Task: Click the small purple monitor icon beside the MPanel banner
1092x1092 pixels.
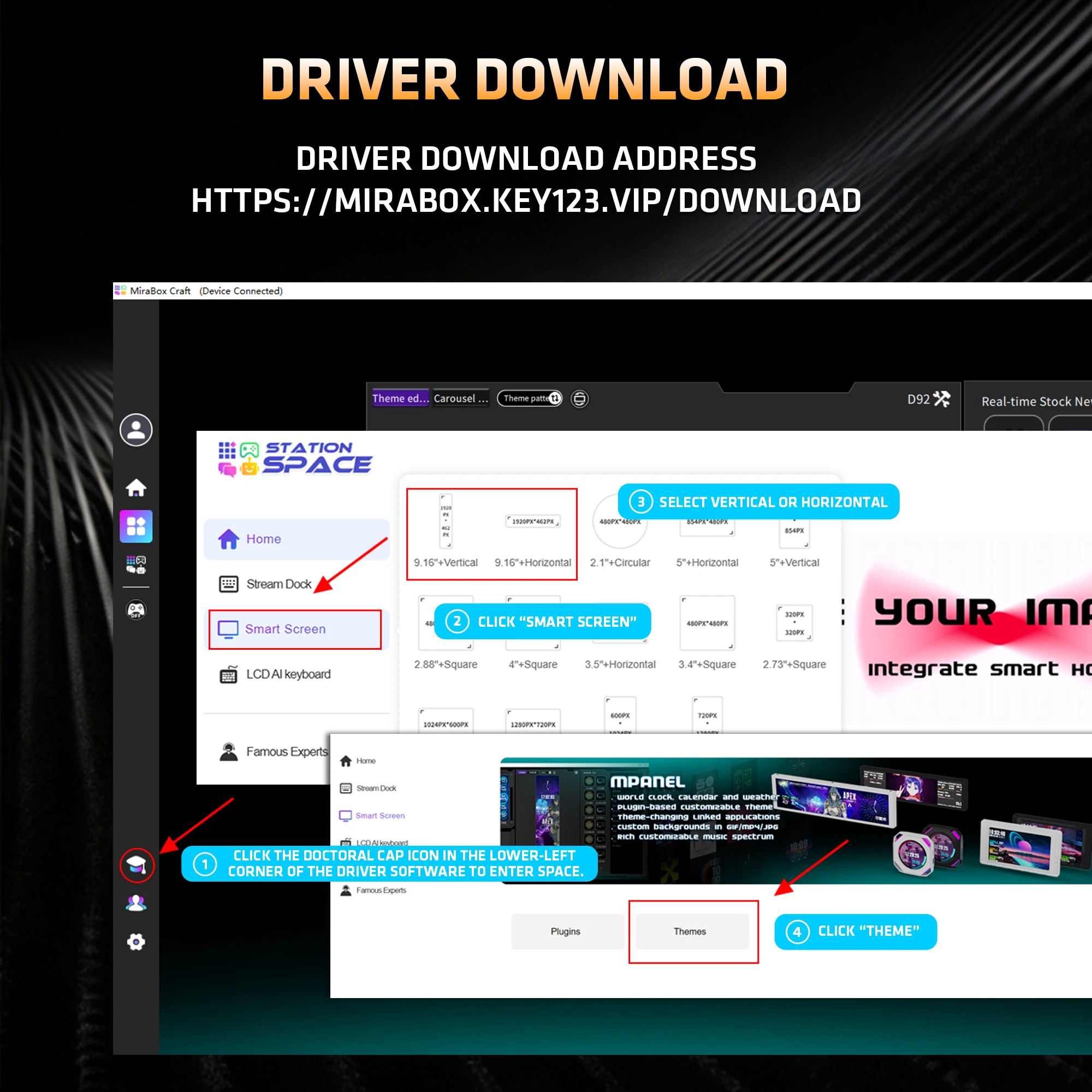Action: (x=346, y=816)
